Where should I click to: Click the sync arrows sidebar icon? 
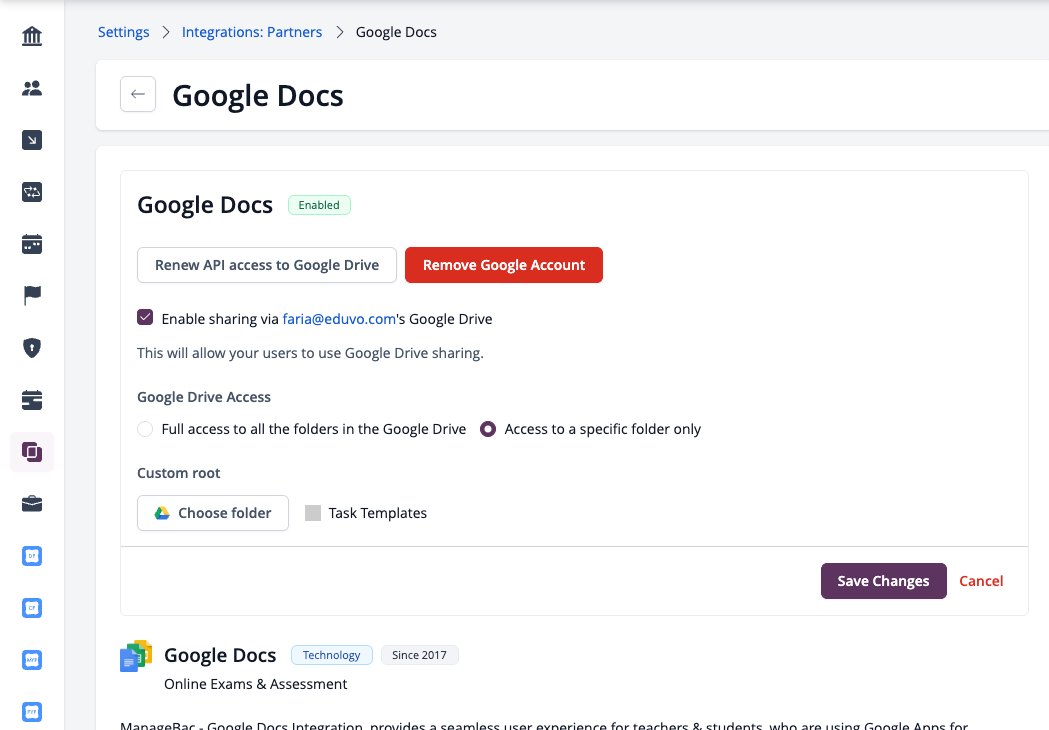pos(31,192)
